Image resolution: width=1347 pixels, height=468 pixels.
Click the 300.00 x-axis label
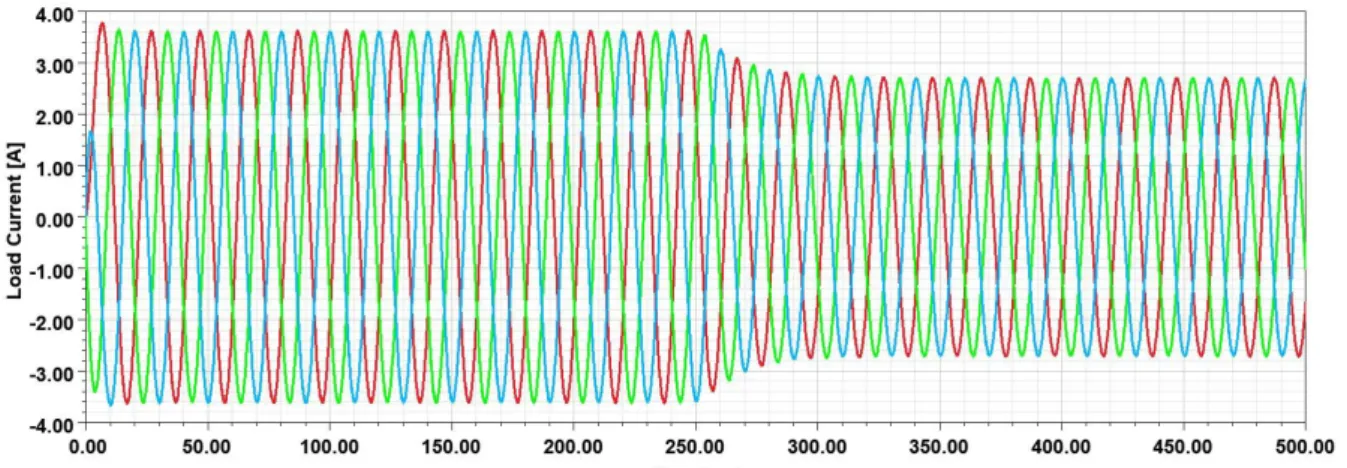click(x=818, y=445)
